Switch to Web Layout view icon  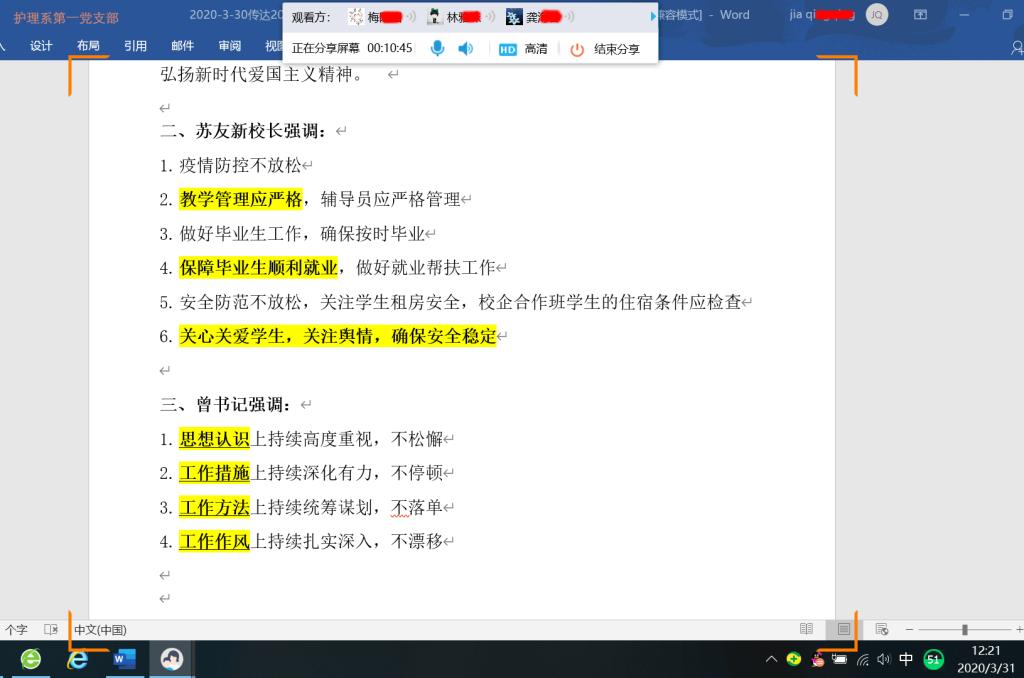click(x=881, y=629)
